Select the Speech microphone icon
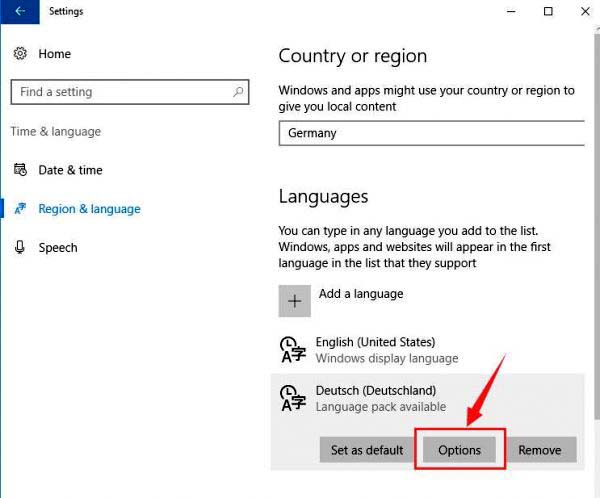 click(x=20, y=247)
